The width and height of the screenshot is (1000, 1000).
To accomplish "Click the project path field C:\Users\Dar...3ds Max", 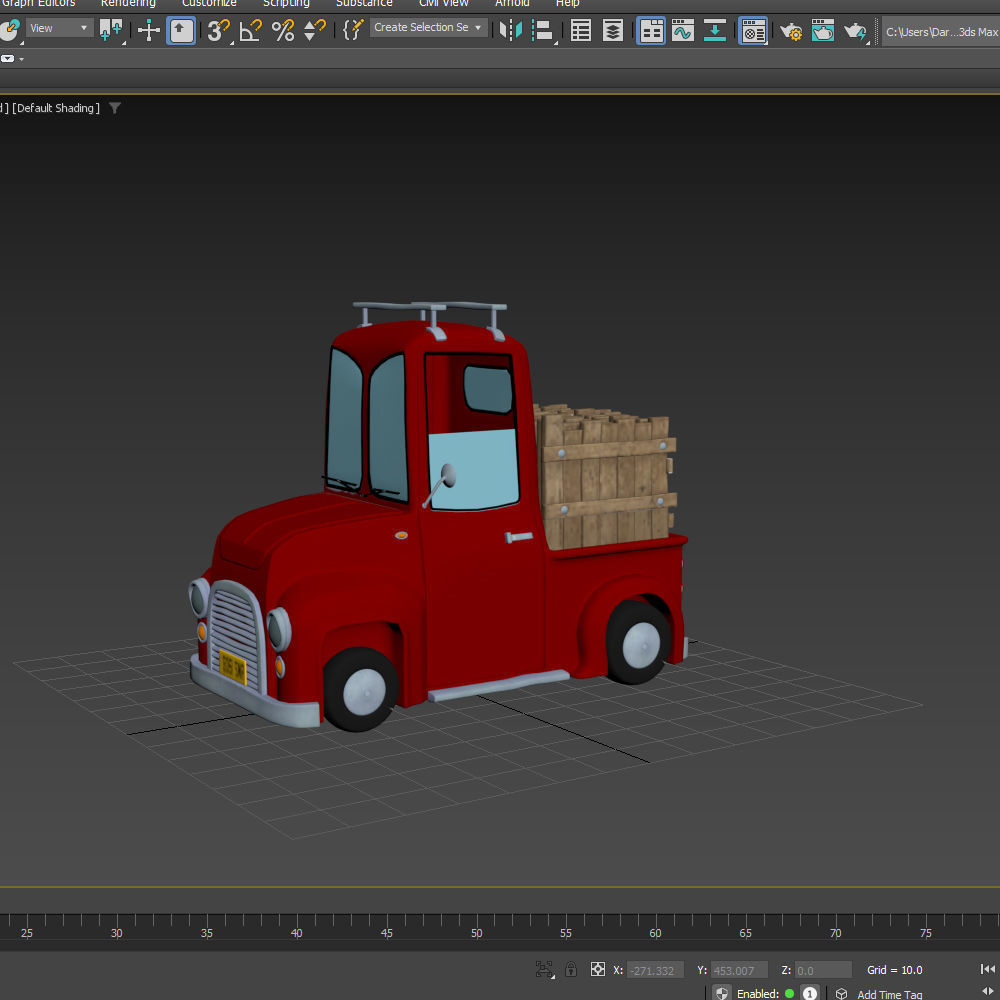I will pos(941,31).
